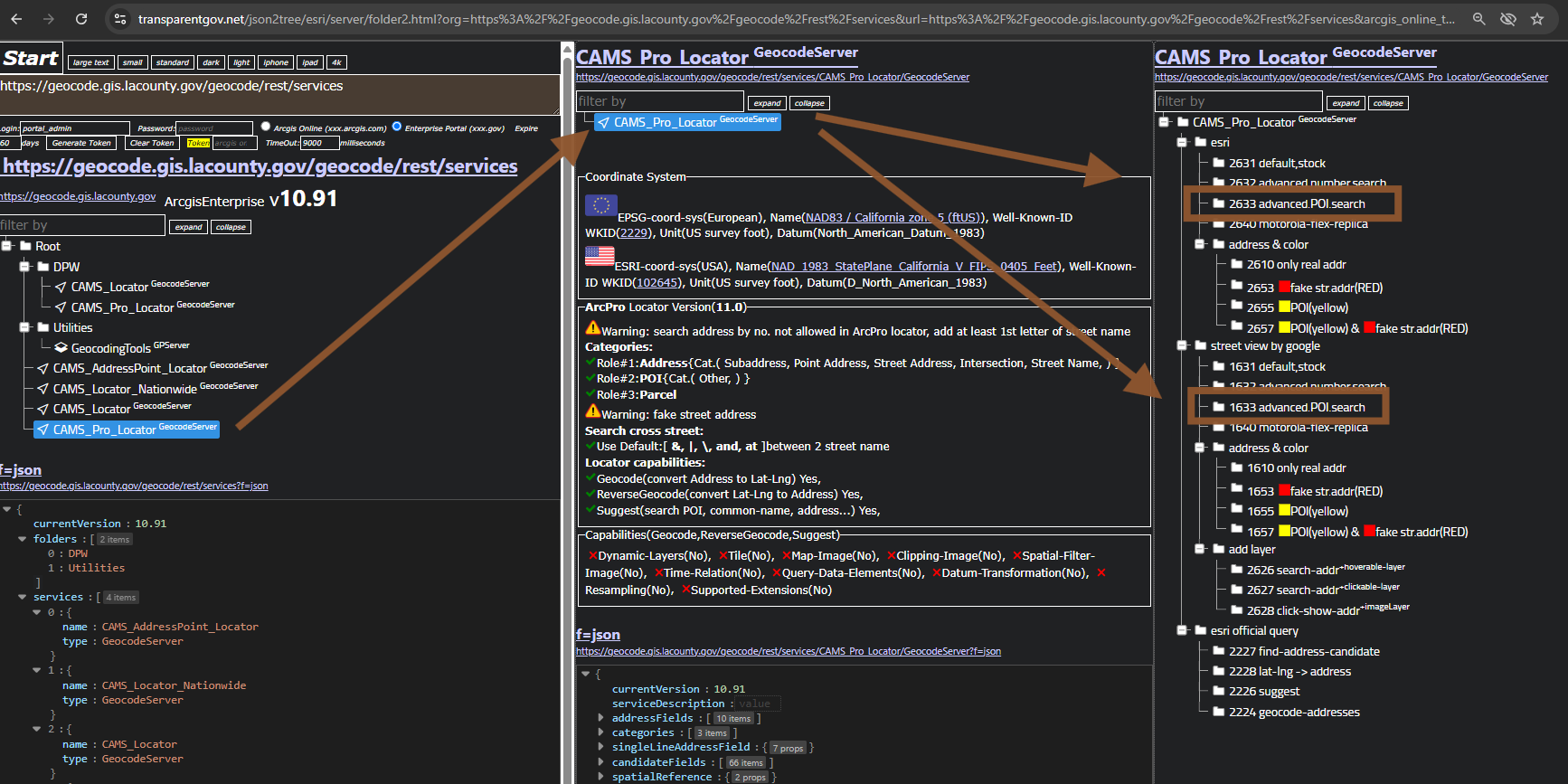This screenshot has width=1568, height=784.
Task: Click red swatch on 2653 fake str.addr
Action: tap(1284, 288)
